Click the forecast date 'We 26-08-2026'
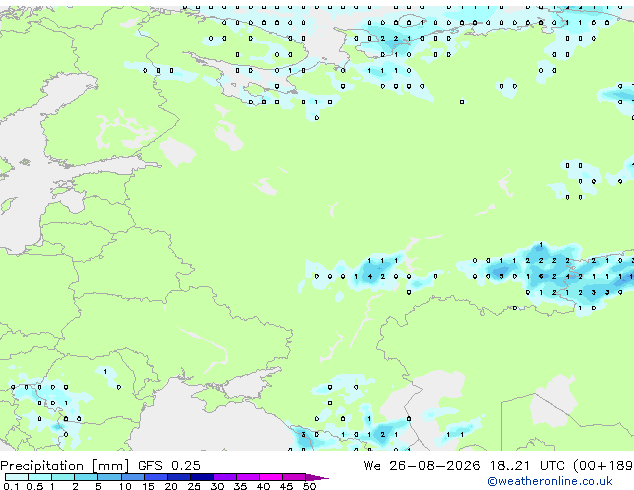634x490 pixels. (422, 465)
